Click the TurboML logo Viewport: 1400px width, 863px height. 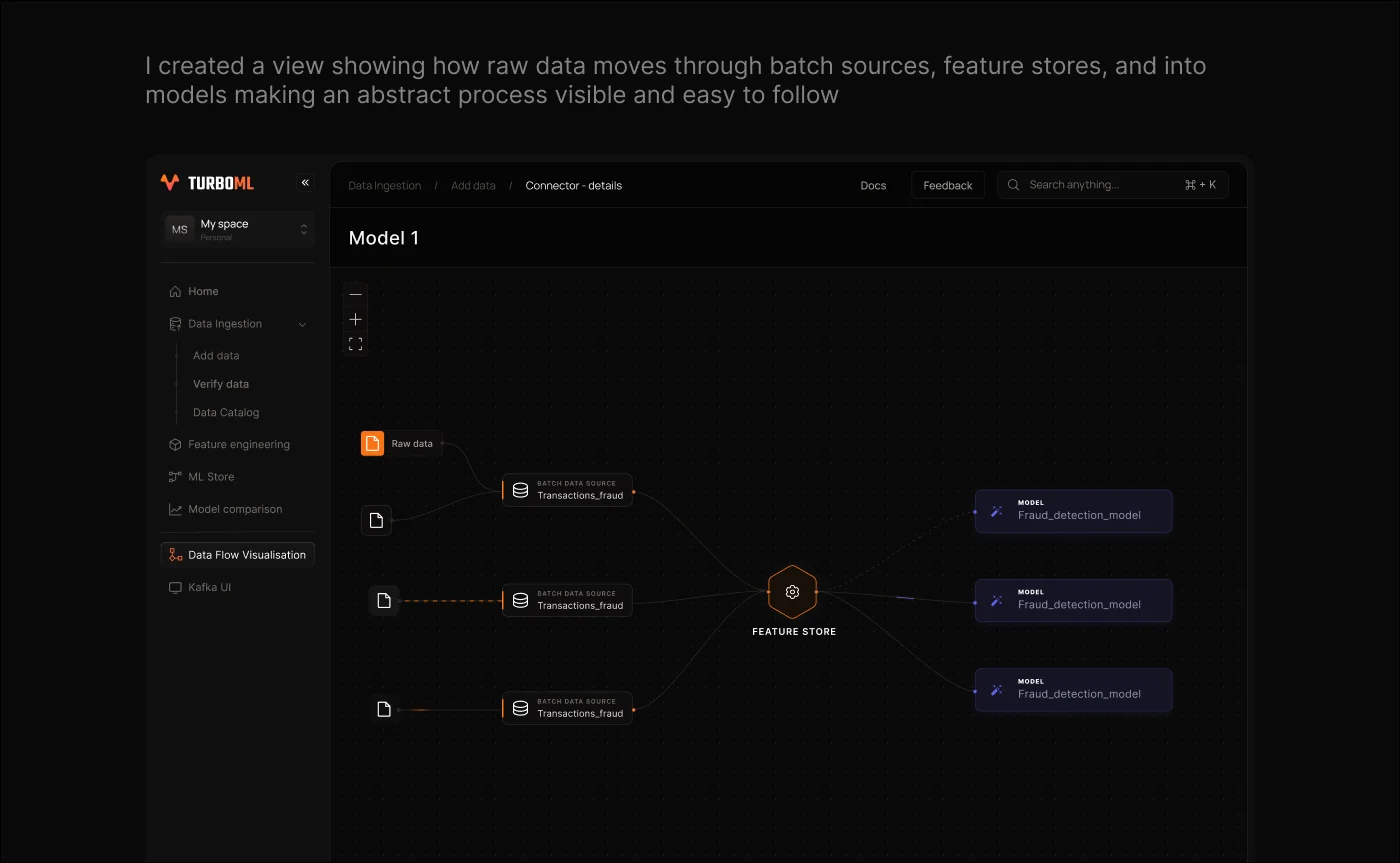[x=207, y=183]
